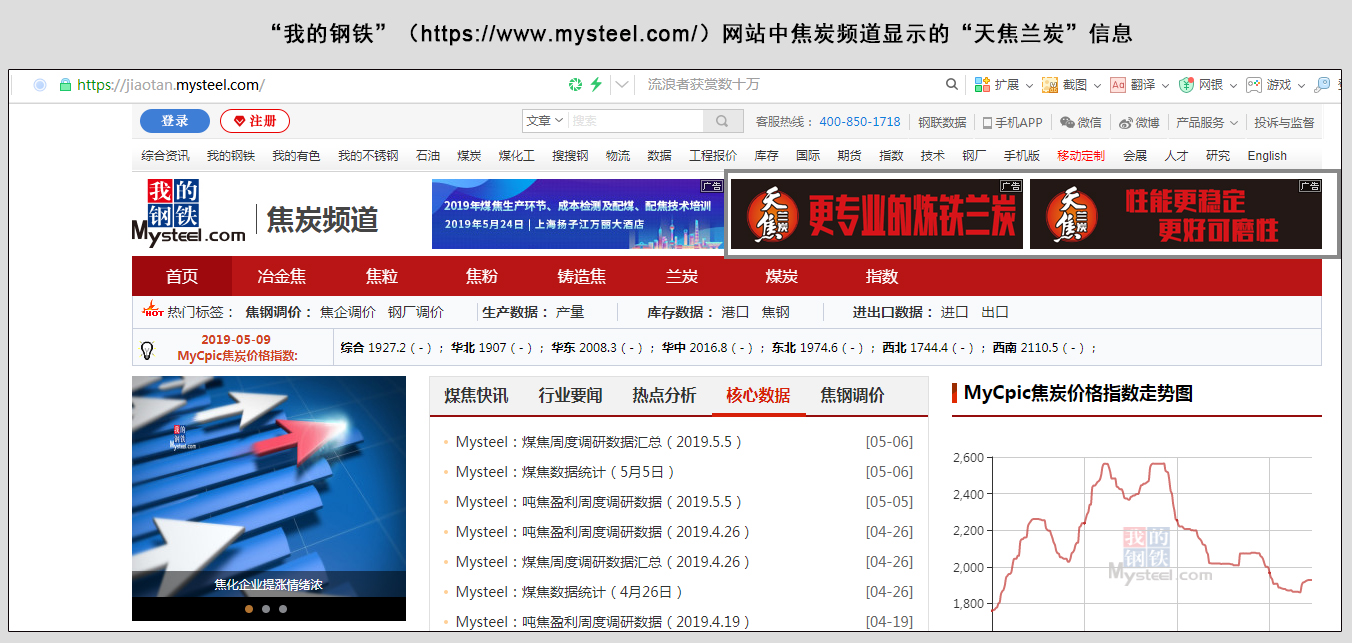The height and width of the screenshot is (643, 1352).
Task: Click the 登录 login button
Action: pyautogui.click(x=175, y=121)
